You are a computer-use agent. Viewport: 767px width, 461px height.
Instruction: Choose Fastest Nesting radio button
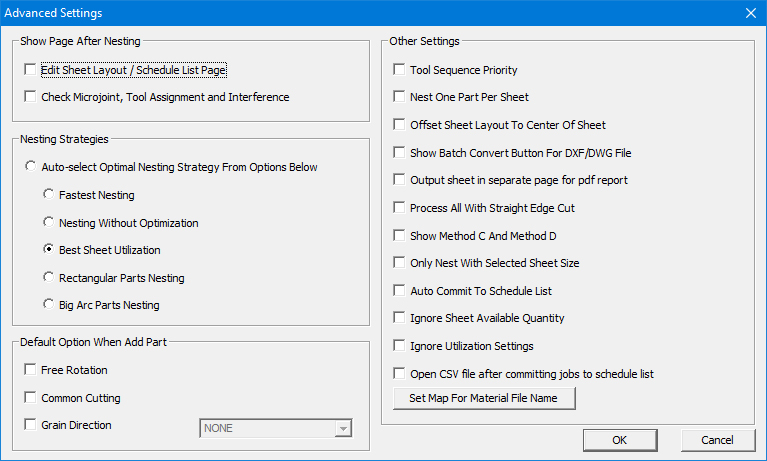pos(49,195)
